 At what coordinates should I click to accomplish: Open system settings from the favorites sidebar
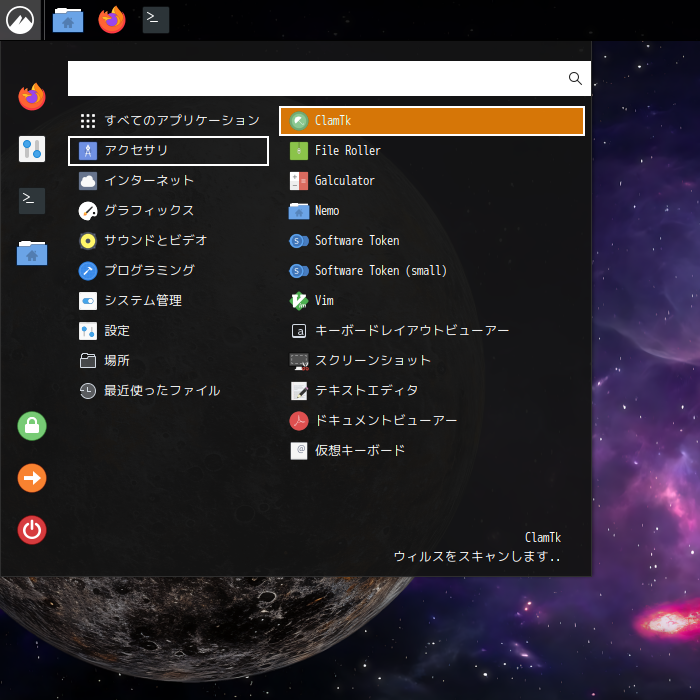click(x=32, y=149)
